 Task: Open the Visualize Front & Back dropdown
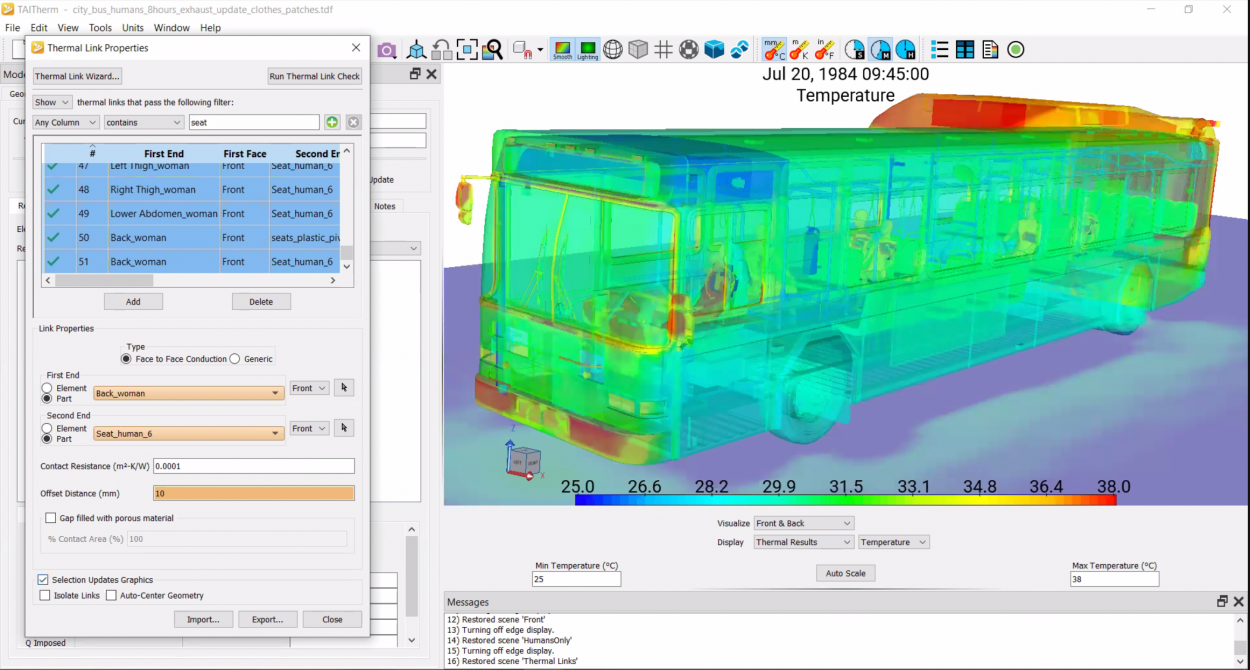click(804, 523)
